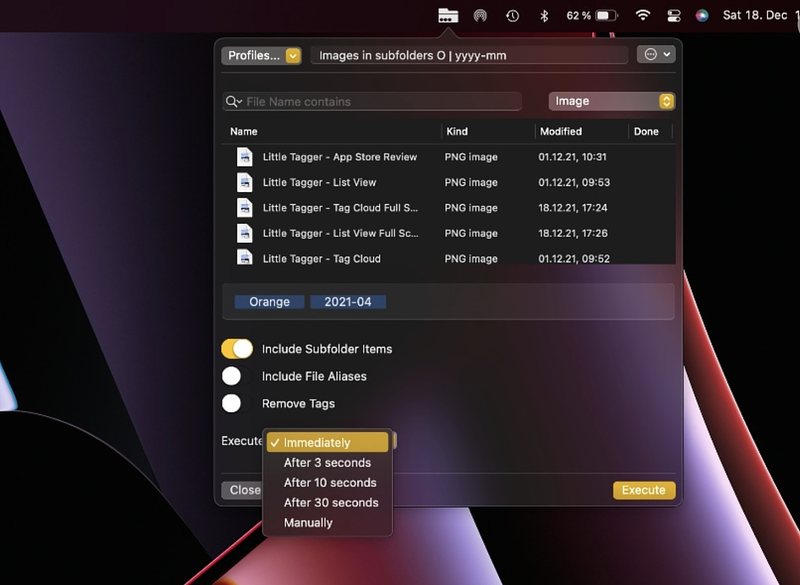This screenshot has height=585, width=800.
Task: Expand the ellipsis more-options menu
Action: (x=656, y=55)
